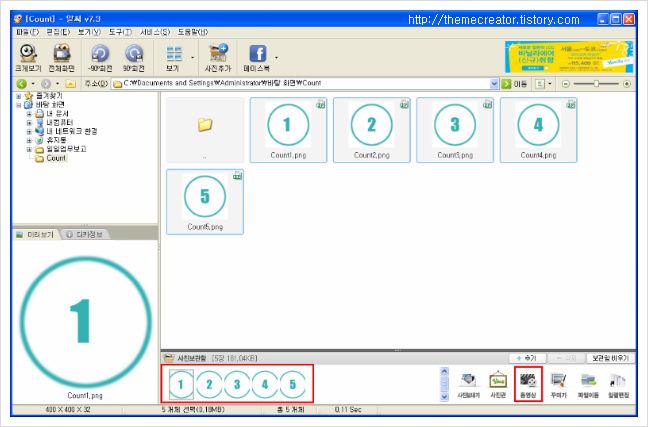Expand the 즐겨찾기 favorites tree node
This screenshot has width=648, height=427.
tap(19, 96)
